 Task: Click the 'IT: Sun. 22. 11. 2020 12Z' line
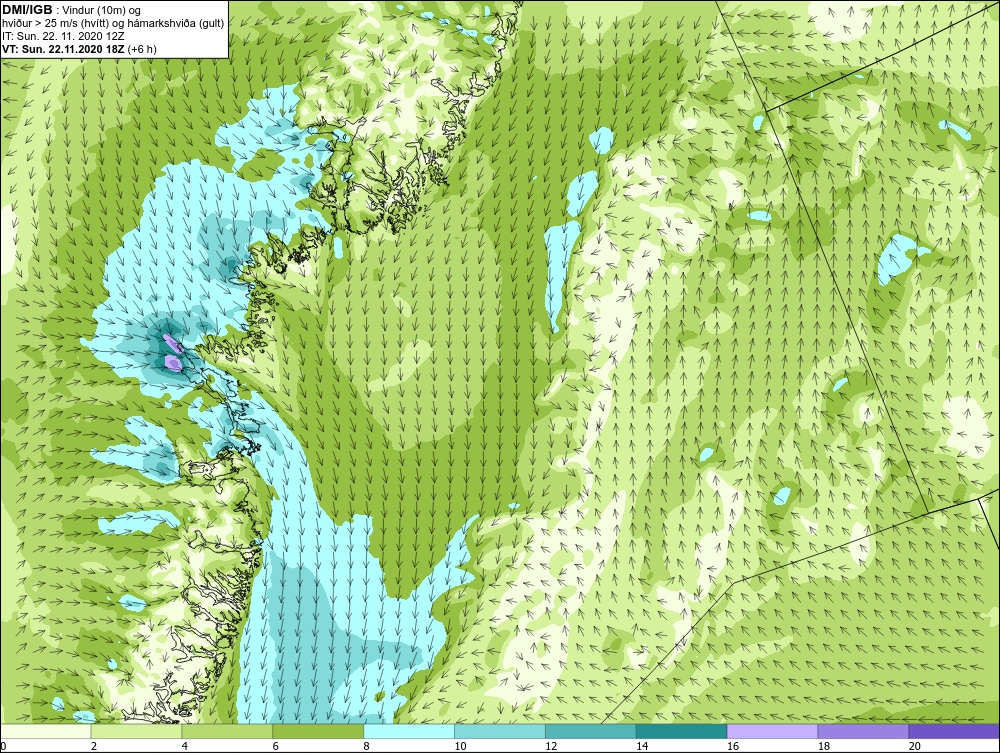(x=61, y=36)
